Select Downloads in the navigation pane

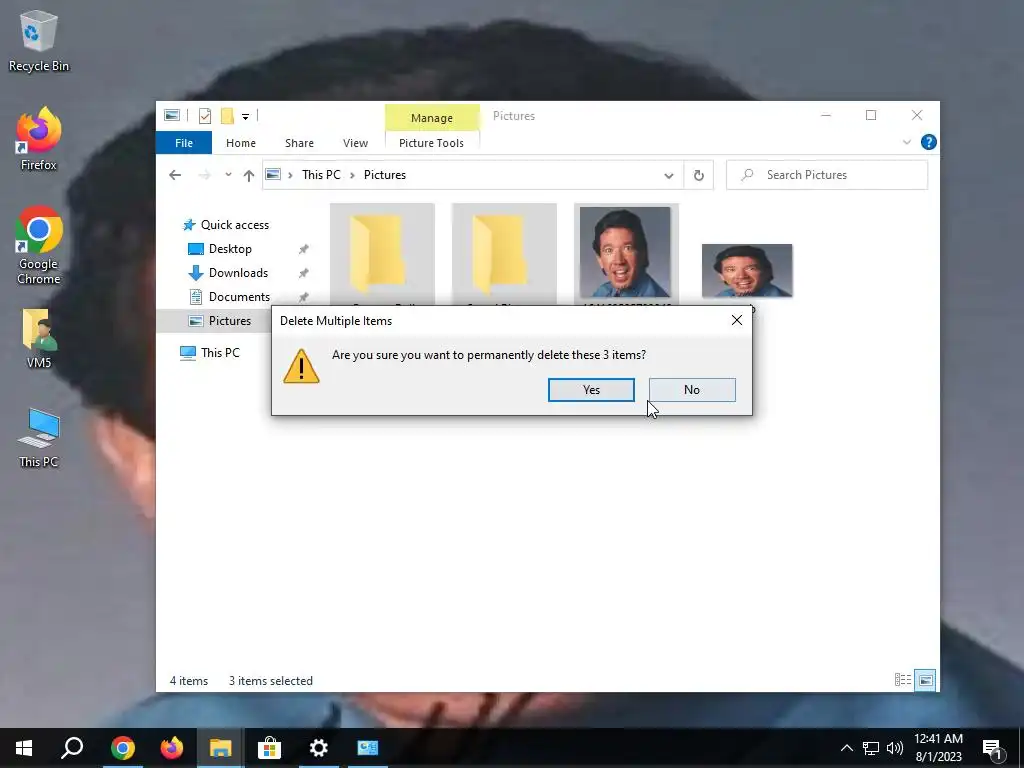tap(238, 273)
